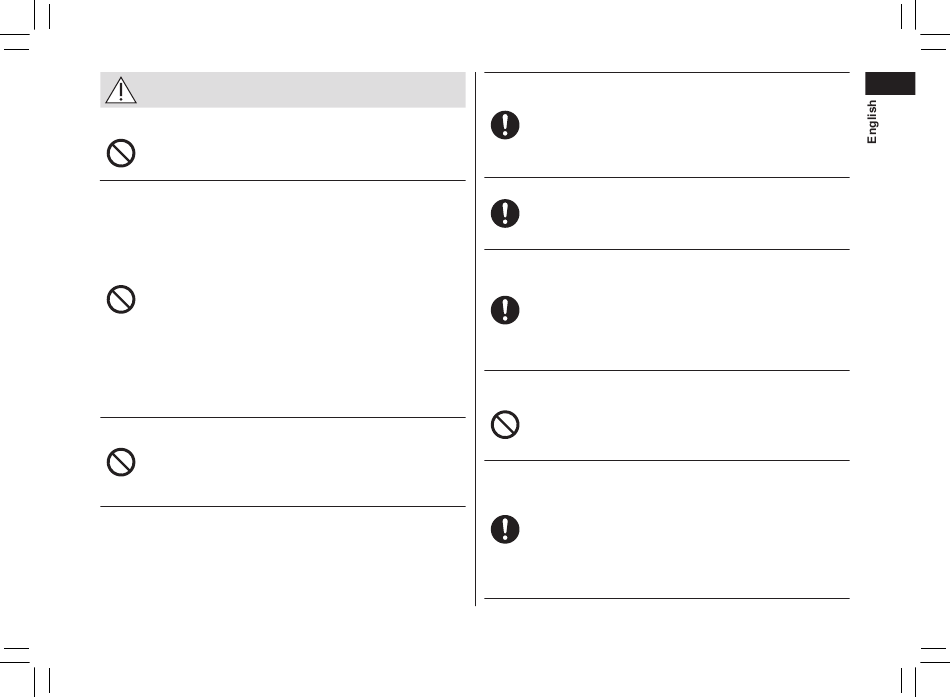Image resolution: width=950 pixels, height=697 pixels.
Task: Click empty gray banner beside warning triangle
Action: point(302,90)
